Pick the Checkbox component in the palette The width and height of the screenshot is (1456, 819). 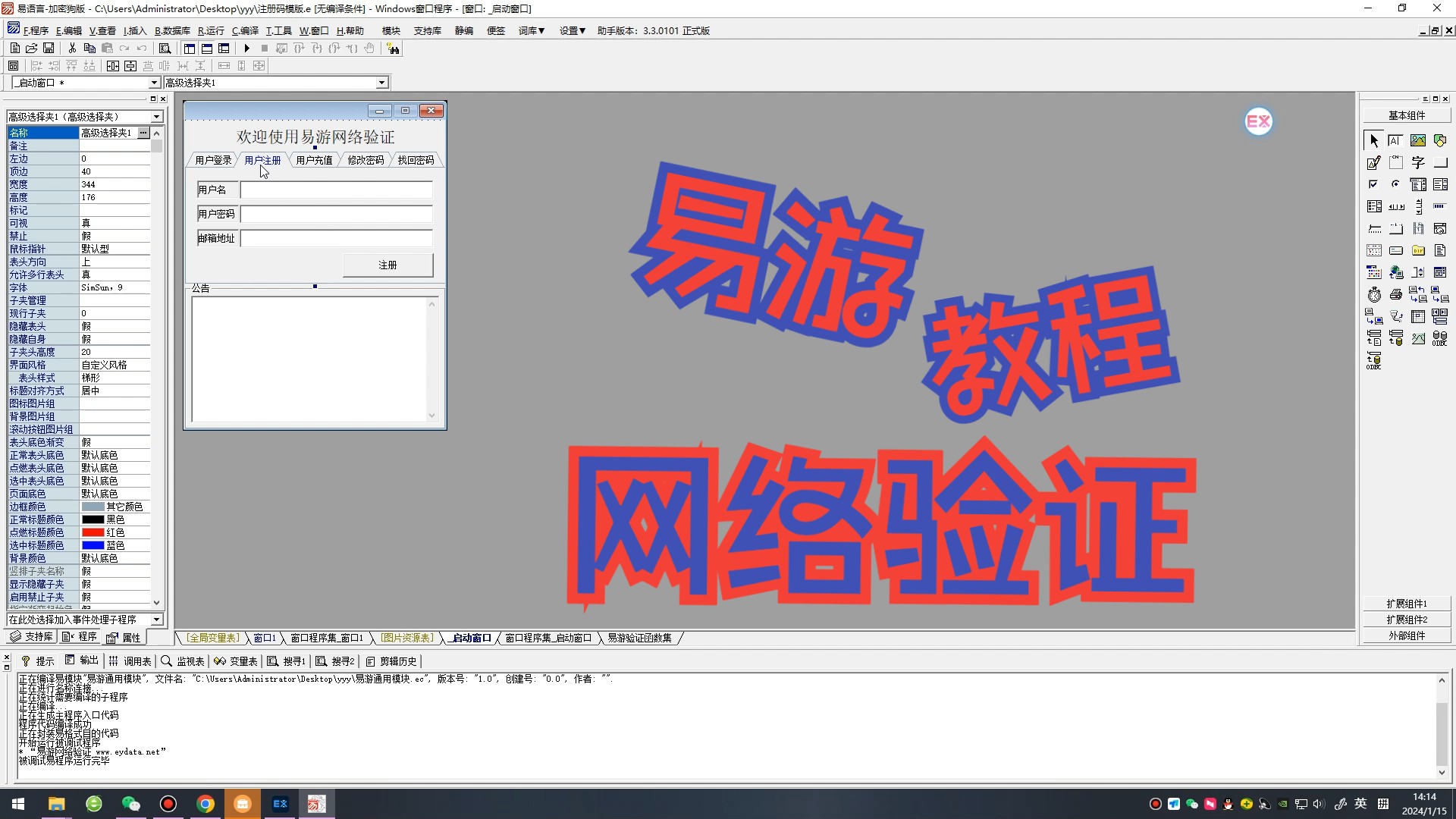point(1374,184)
